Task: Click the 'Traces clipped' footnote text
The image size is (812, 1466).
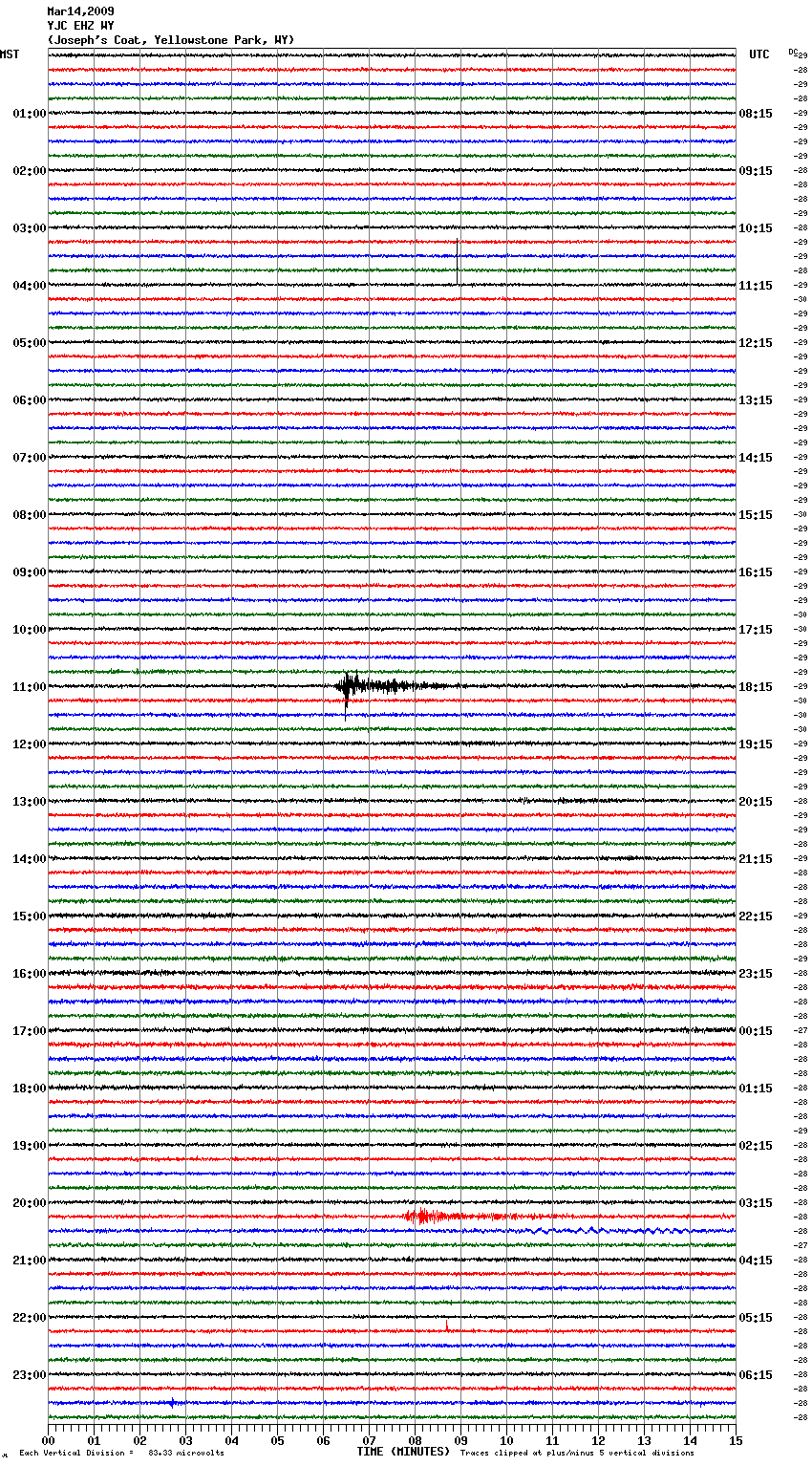Action: pyautogui.click(x=577, y=1453)
